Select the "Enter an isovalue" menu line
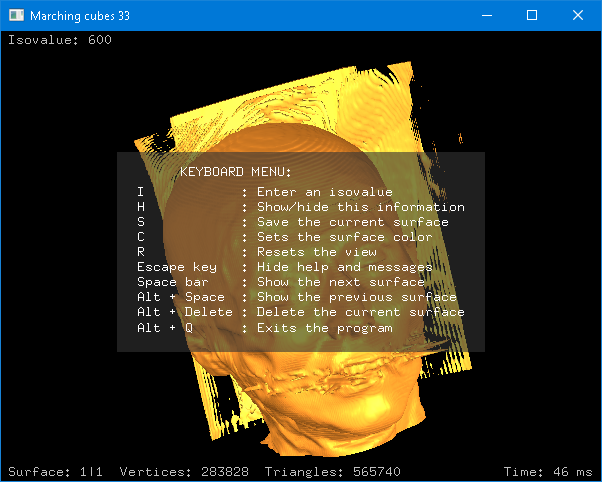Screen dimensions: 602x482 (x=324, y=192)
